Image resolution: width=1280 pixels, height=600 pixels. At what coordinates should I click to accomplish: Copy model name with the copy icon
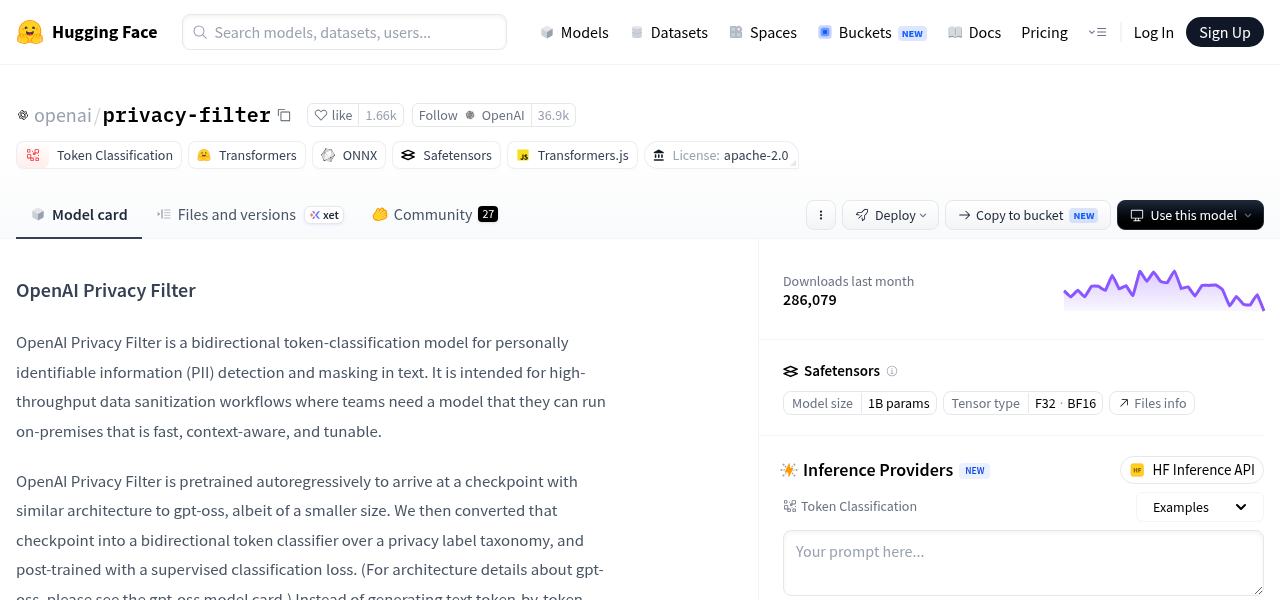[284, 115]
